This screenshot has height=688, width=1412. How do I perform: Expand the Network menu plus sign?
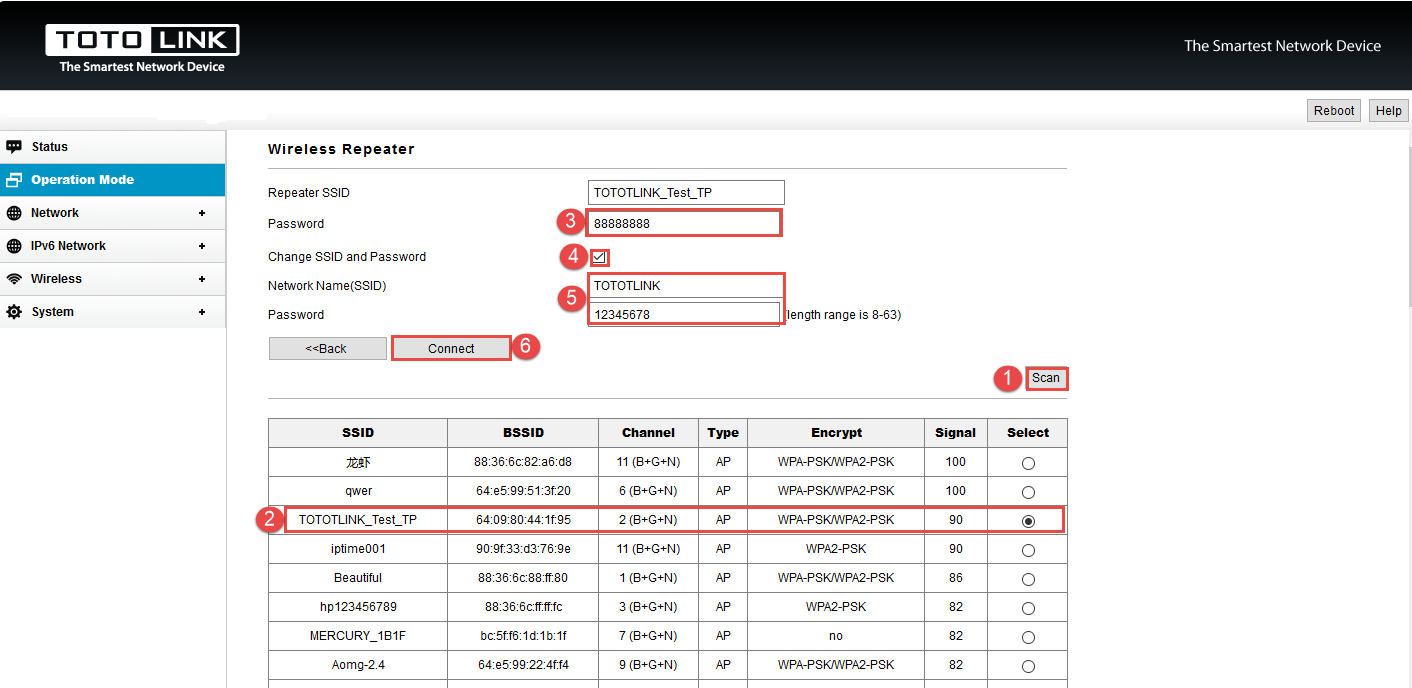point(202,213)
